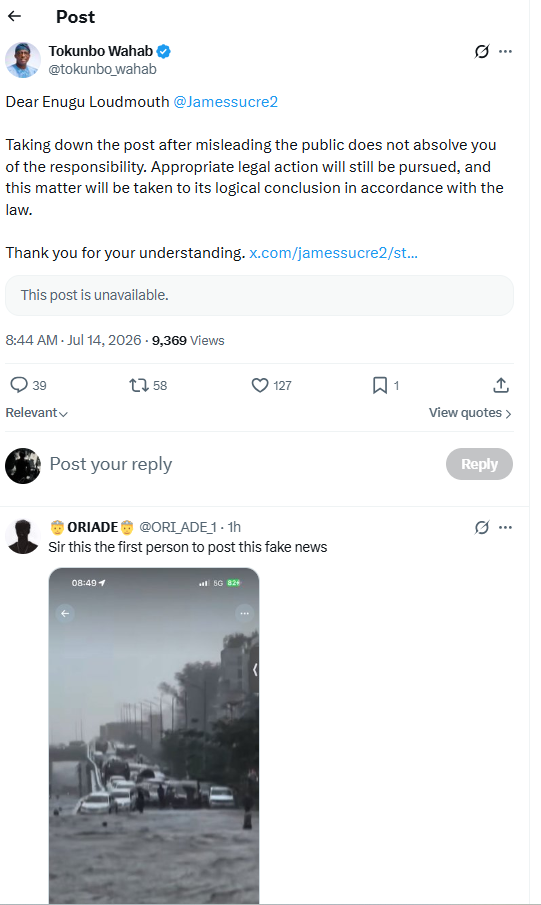
Task: Open more options on ORIADE's reply
Action: 505,527
